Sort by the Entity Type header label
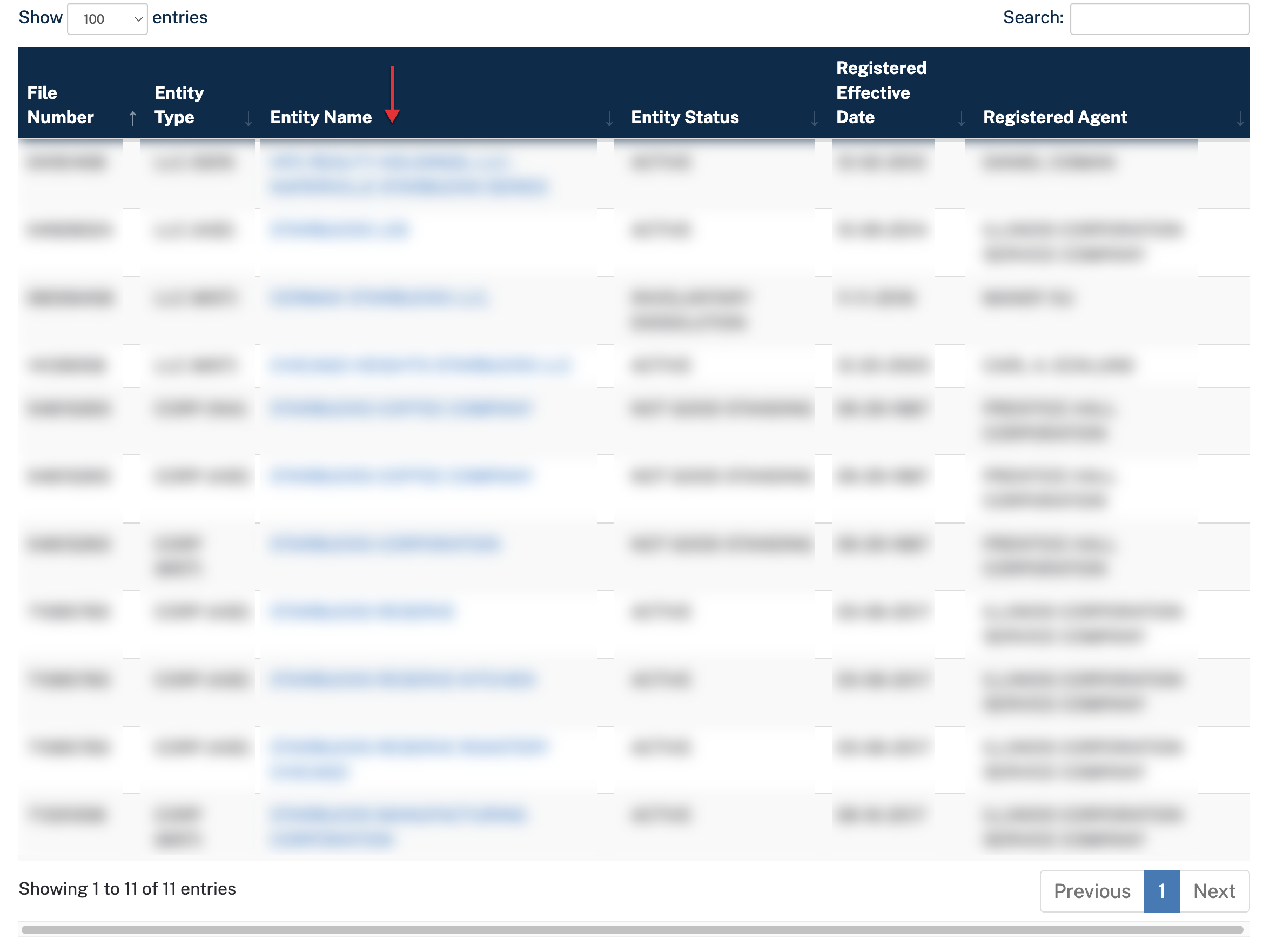The height and width of the screenshot is (952, 1263). 179,105
